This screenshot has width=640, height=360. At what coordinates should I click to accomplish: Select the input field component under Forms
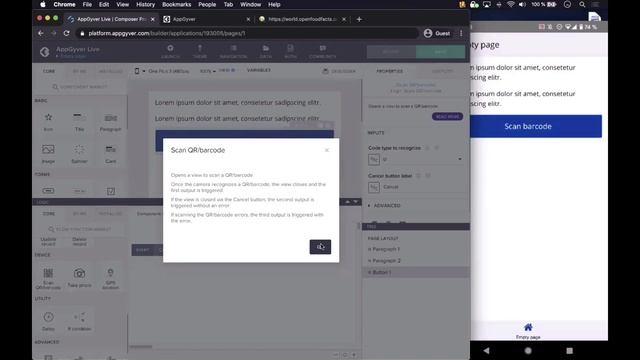pyautogui.click(x=48, y=191)
